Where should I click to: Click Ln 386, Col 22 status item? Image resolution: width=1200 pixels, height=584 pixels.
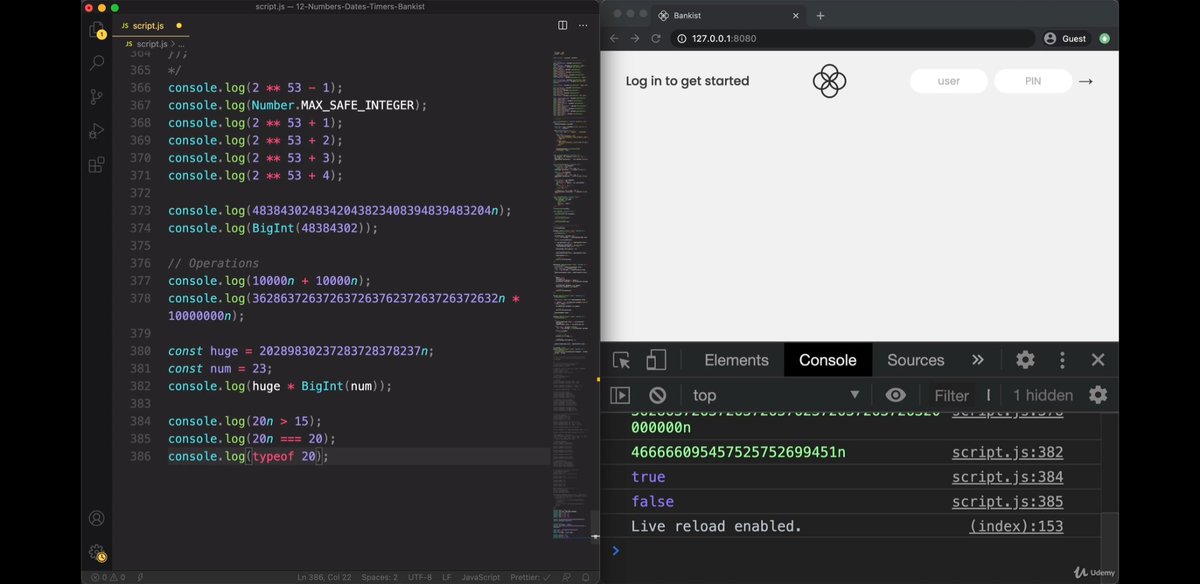click(x=325, y=577)
